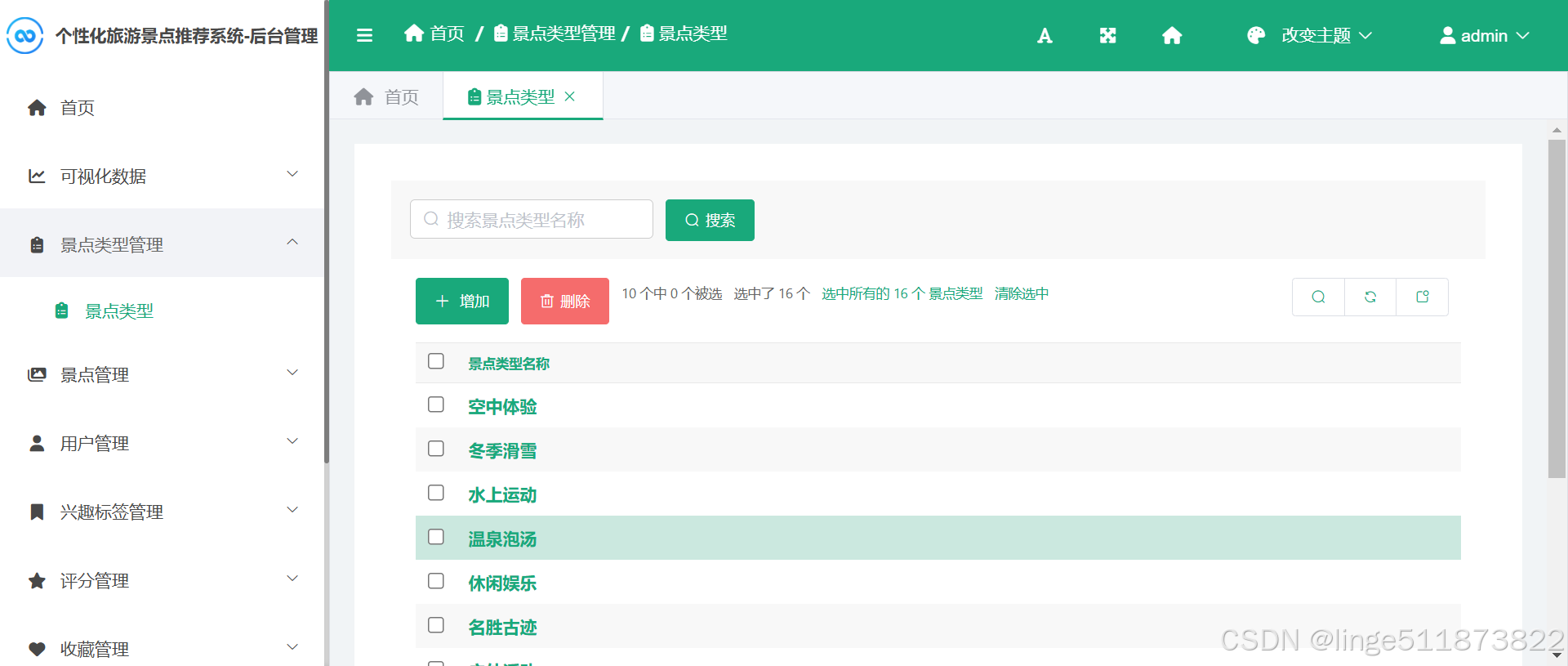Check the 温泉泡汤 row checkbox
The width and height of the screenshot is (1568, 666).
[436, 537]
